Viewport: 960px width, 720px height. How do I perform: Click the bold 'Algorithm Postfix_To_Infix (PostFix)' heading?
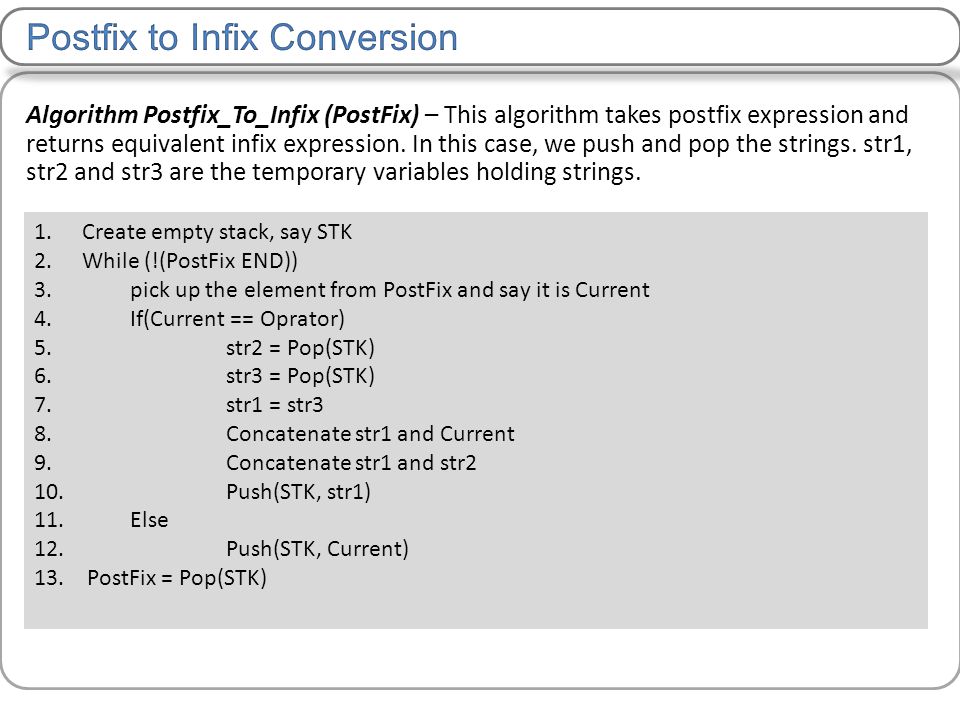[222, 115]
